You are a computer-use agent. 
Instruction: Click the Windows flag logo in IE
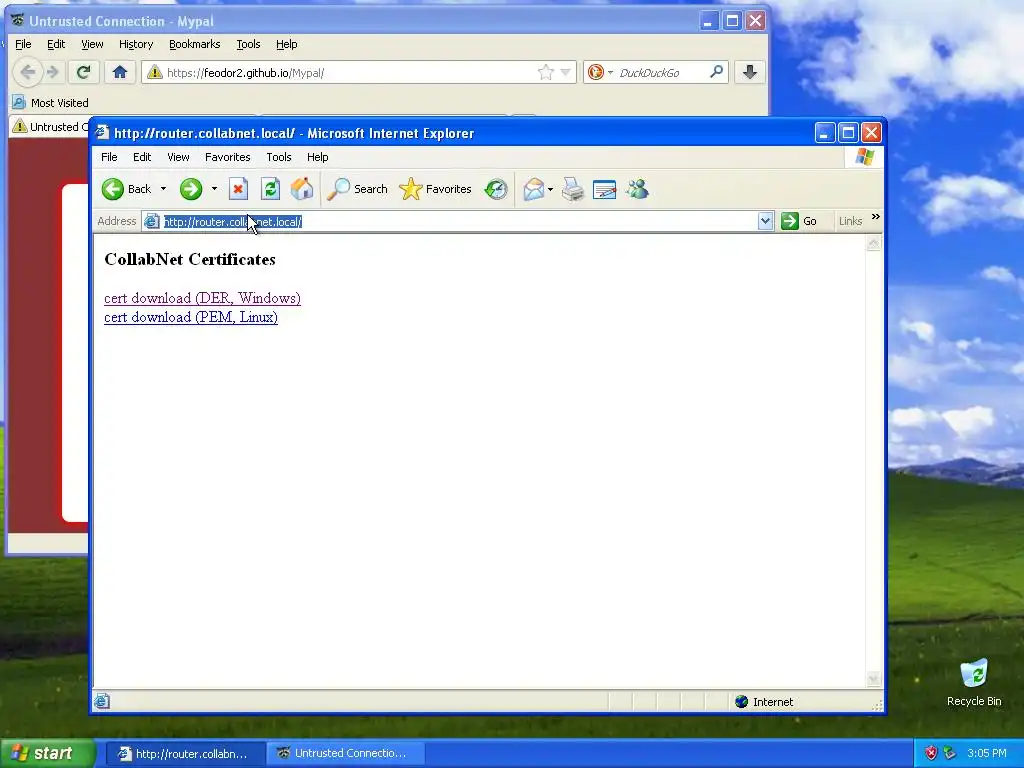click(x=864, y=157)
